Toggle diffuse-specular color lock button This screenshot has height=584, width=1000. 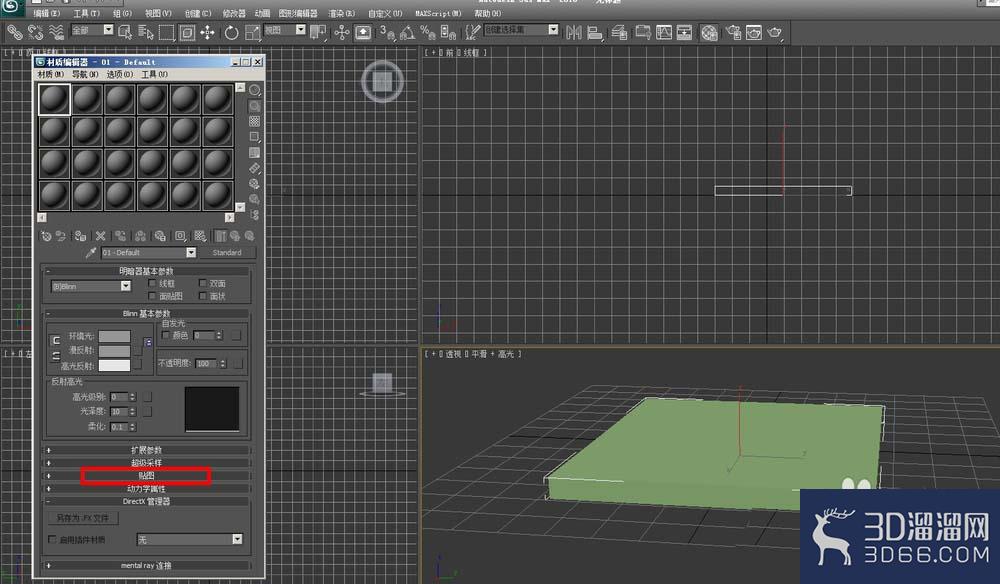[56, 356]
